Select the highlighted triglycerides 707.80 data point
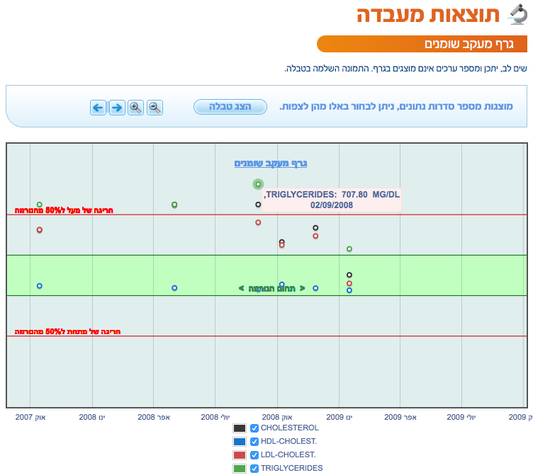The height and width of the screenshot is (475, 533). click(258, 184)
